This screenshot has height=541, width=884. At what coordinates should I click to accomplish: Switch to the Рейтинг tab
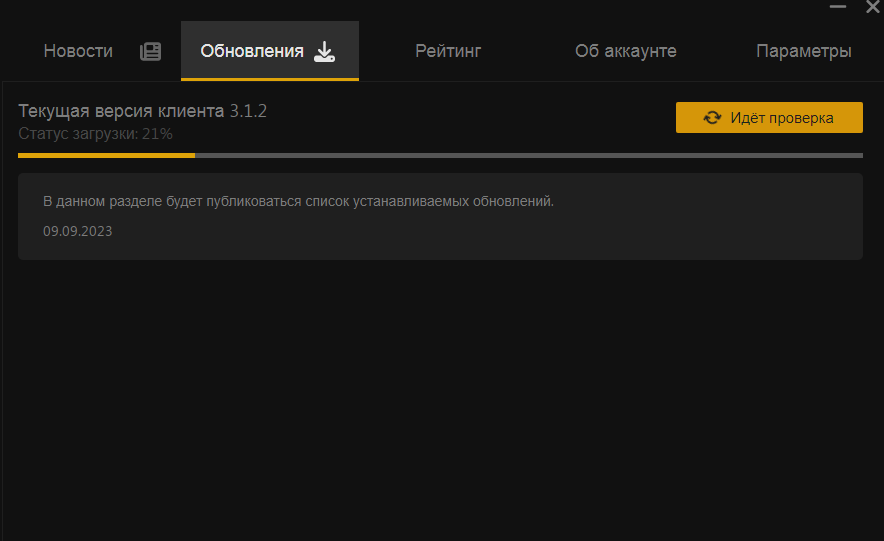click(448, 51)
